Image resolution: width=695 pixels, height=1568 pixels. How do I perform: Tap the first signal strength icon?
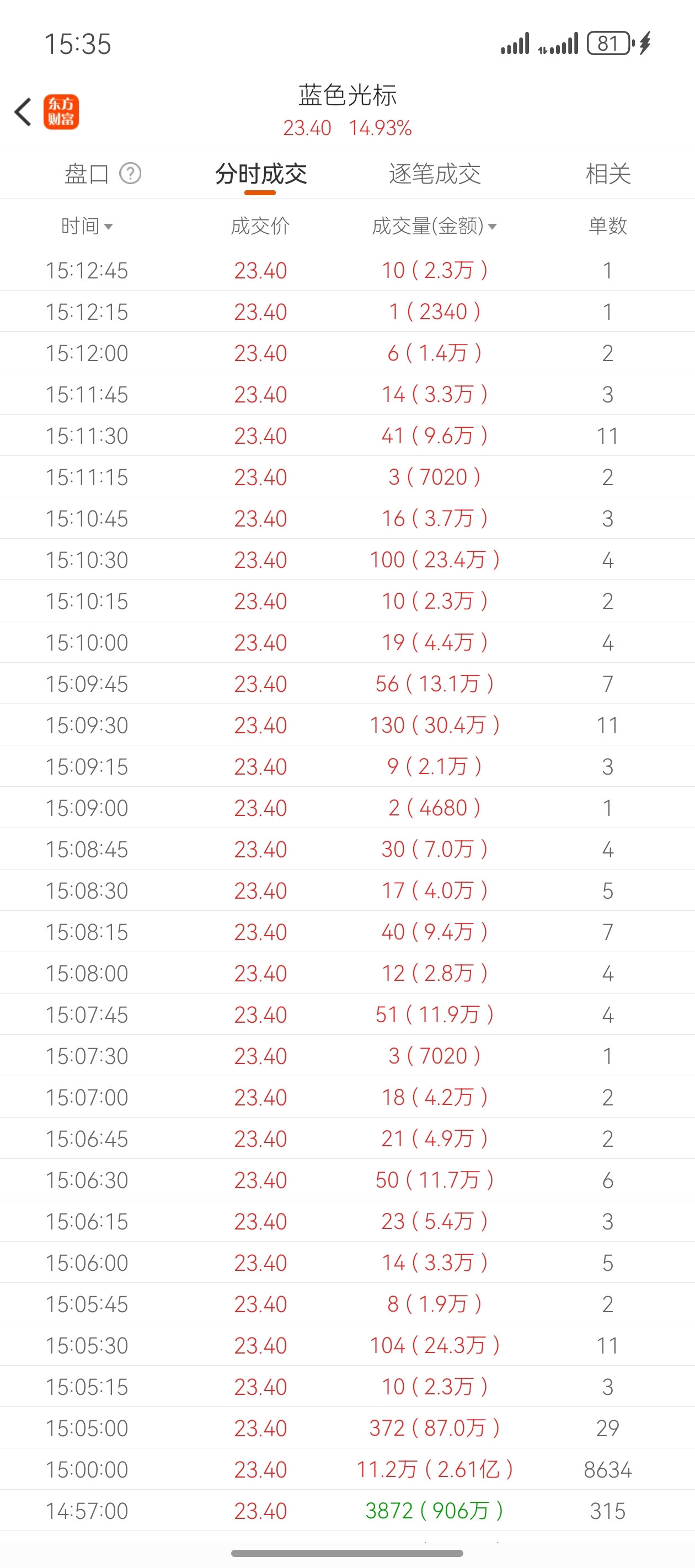coord(515,44)
